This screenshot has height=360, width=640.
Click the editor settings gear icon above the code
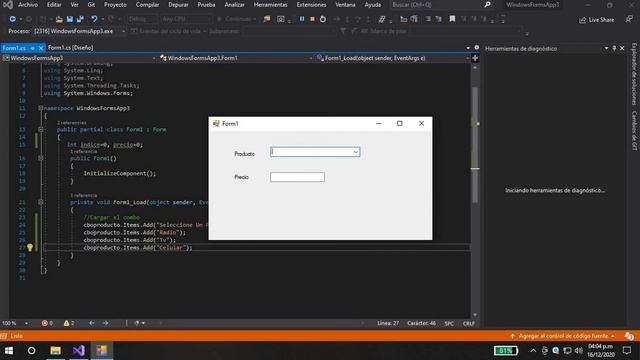pyautogui.click(x=476, y=48)
